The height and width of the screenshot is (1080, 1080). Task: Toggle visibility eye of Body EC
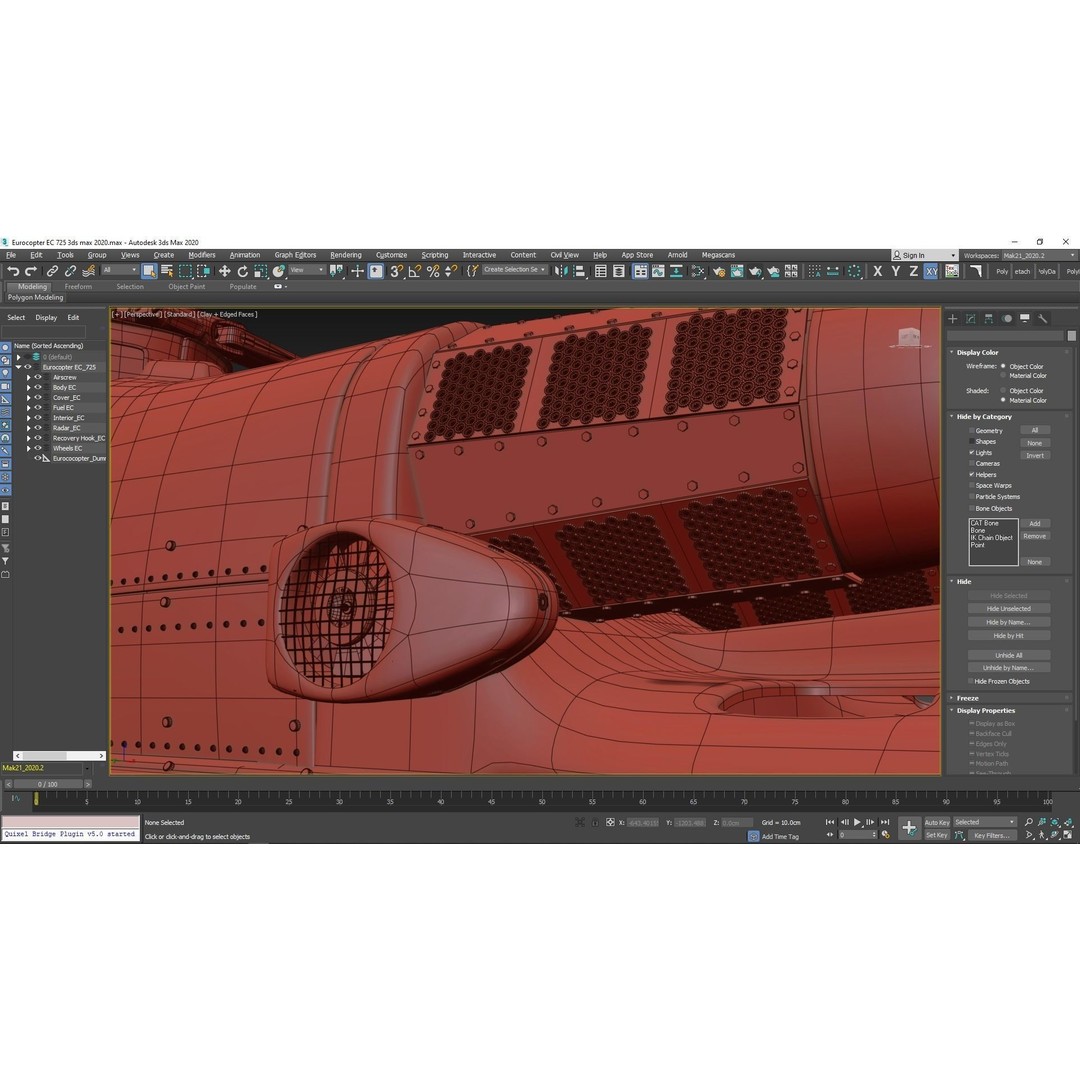[39, 387]
